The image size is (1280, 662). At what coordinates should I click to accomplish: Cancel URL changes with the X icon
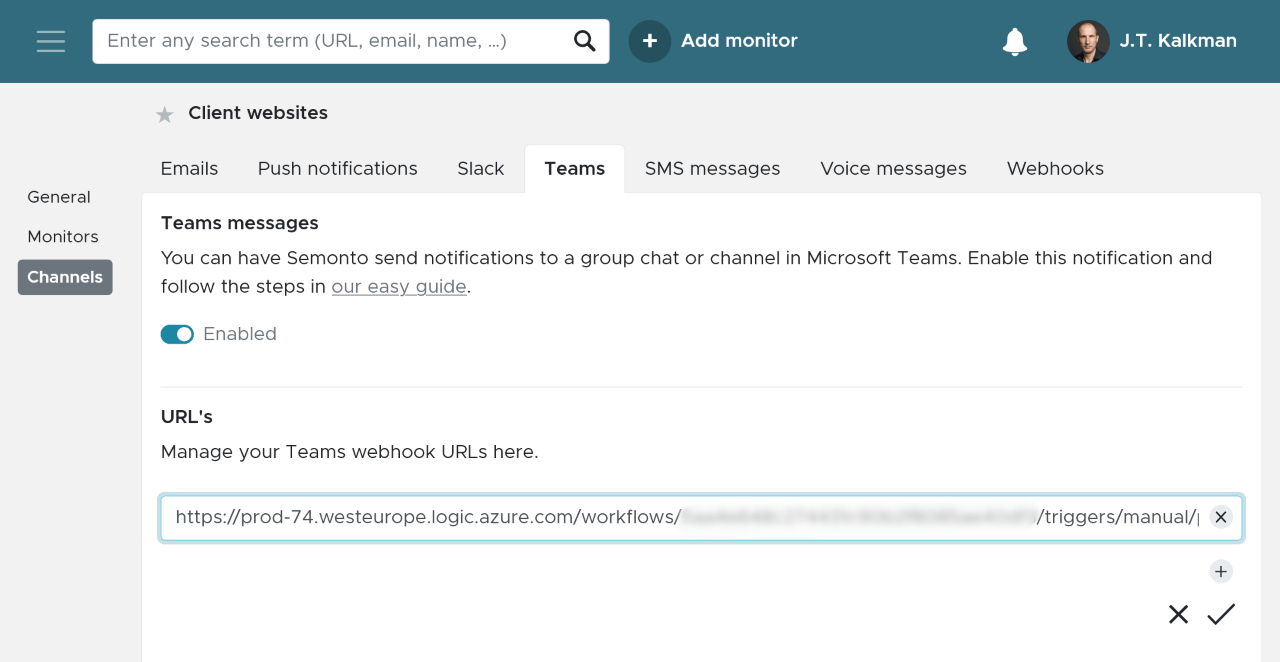[1178, 614]
